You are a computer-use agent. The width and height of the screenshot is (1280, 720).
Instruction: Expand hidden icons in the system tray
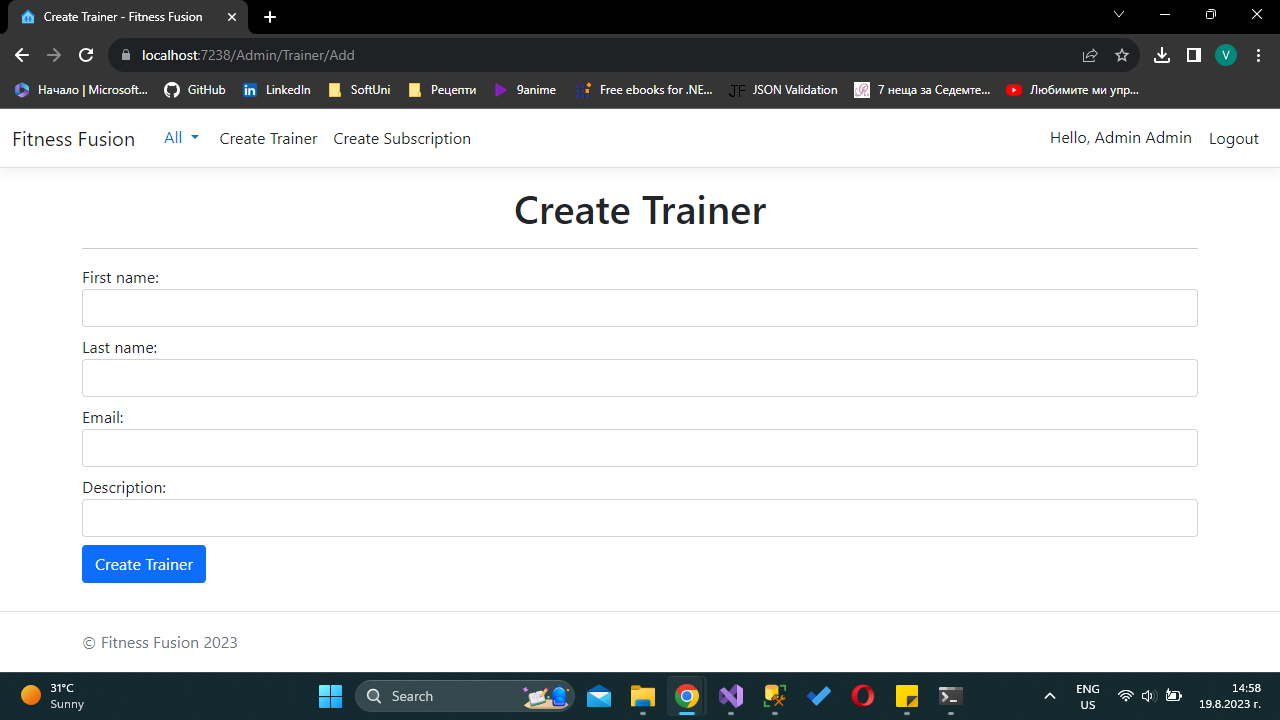tap(1049, 695)
